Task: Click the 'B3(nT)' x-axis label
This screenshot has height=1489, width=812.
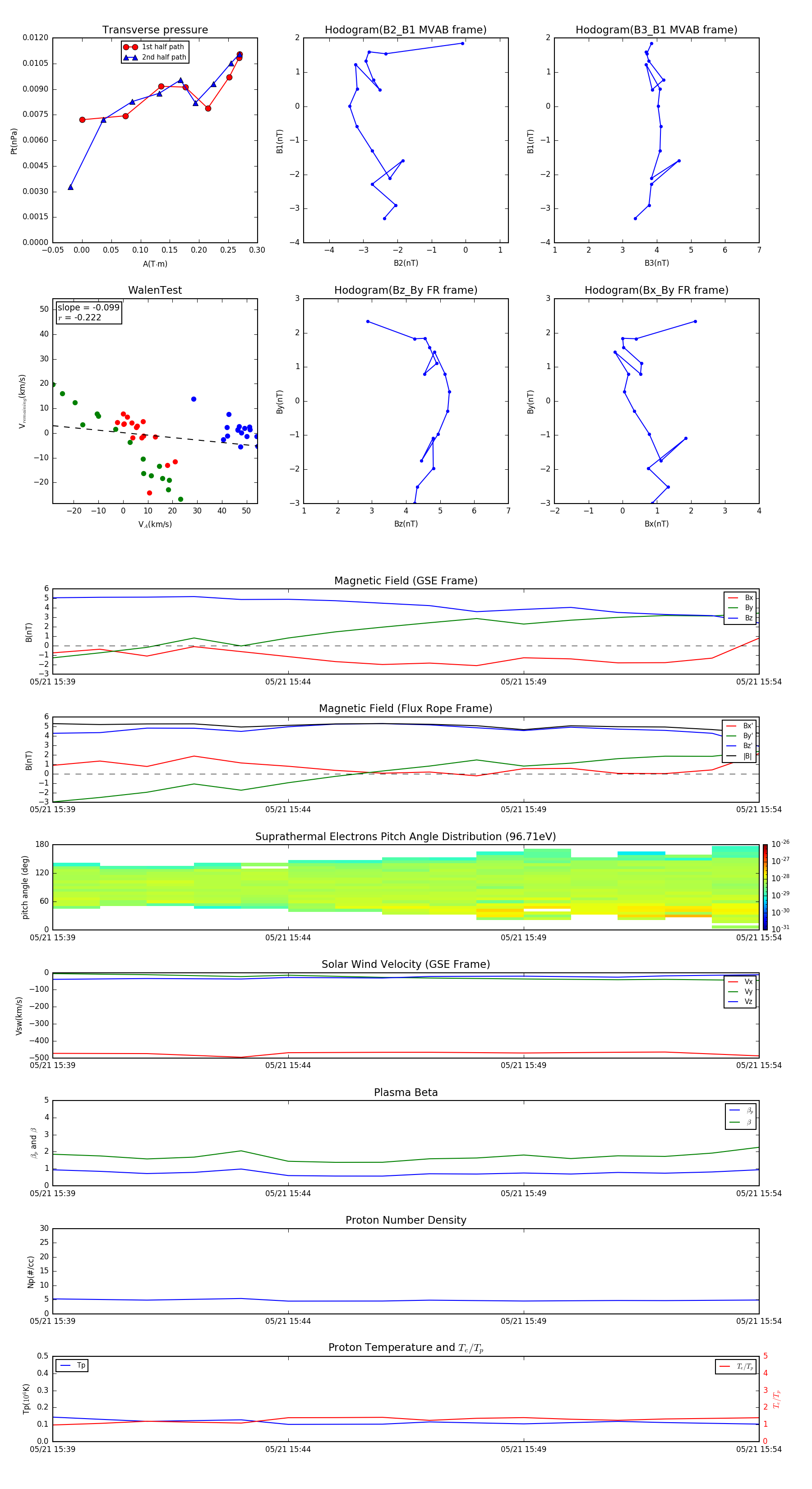Action: pyautogui.click(x=656, y=263)
